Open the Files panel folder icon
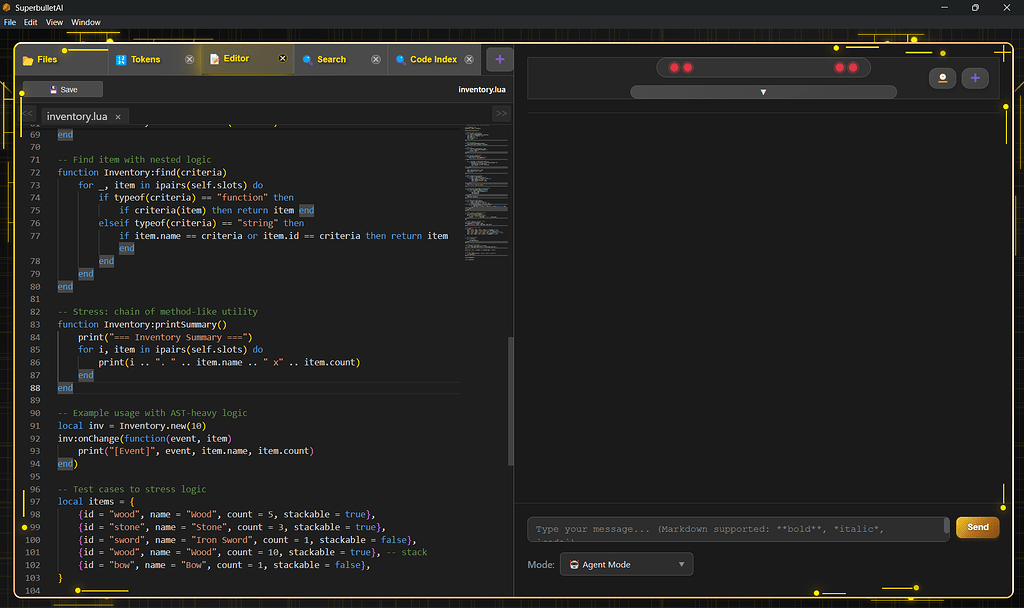The height and width of the screenshot is (608, 1024). [27, 59]
